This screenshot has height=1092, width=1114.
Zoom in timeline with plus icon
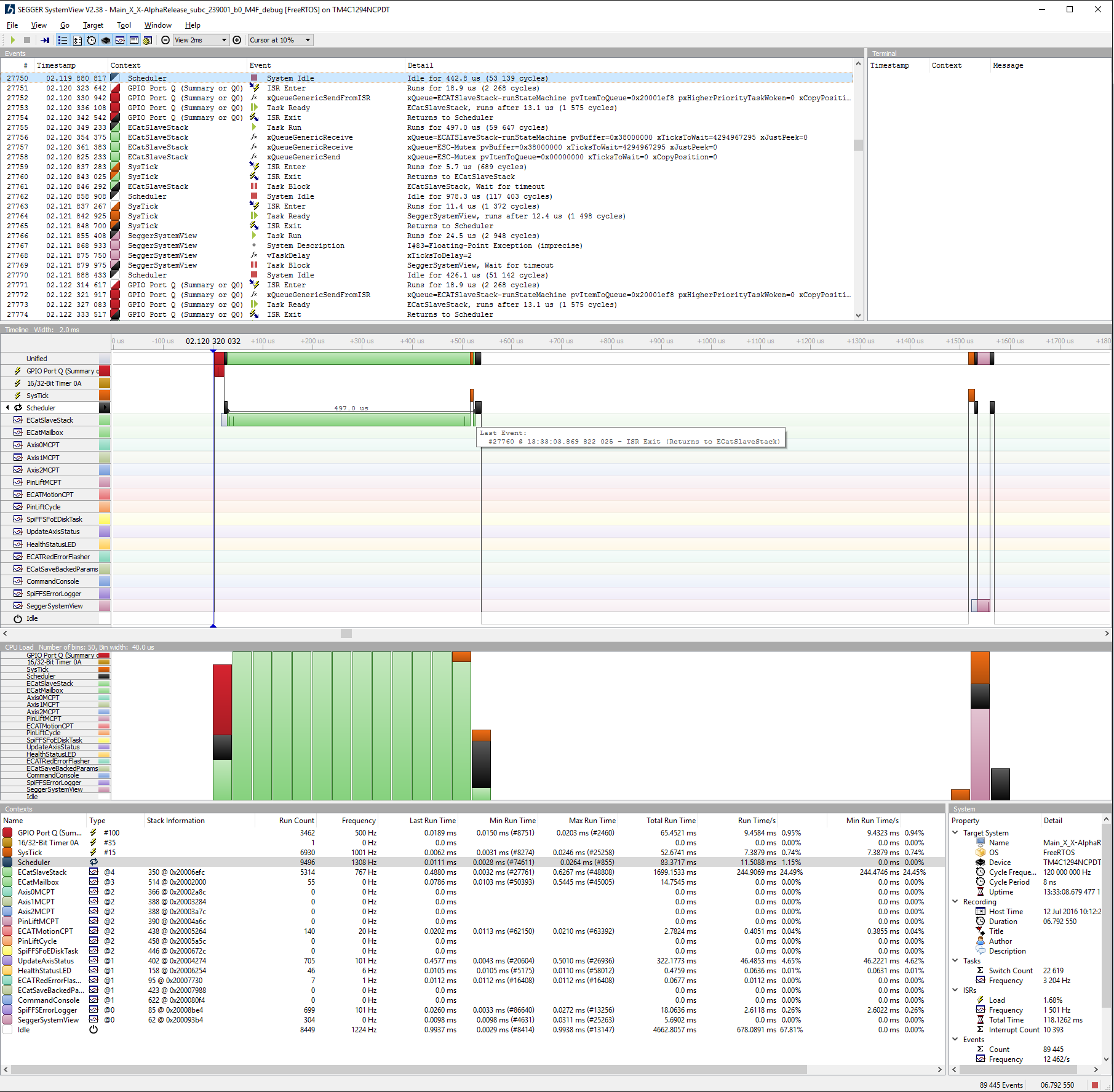[x=237, y=40]
